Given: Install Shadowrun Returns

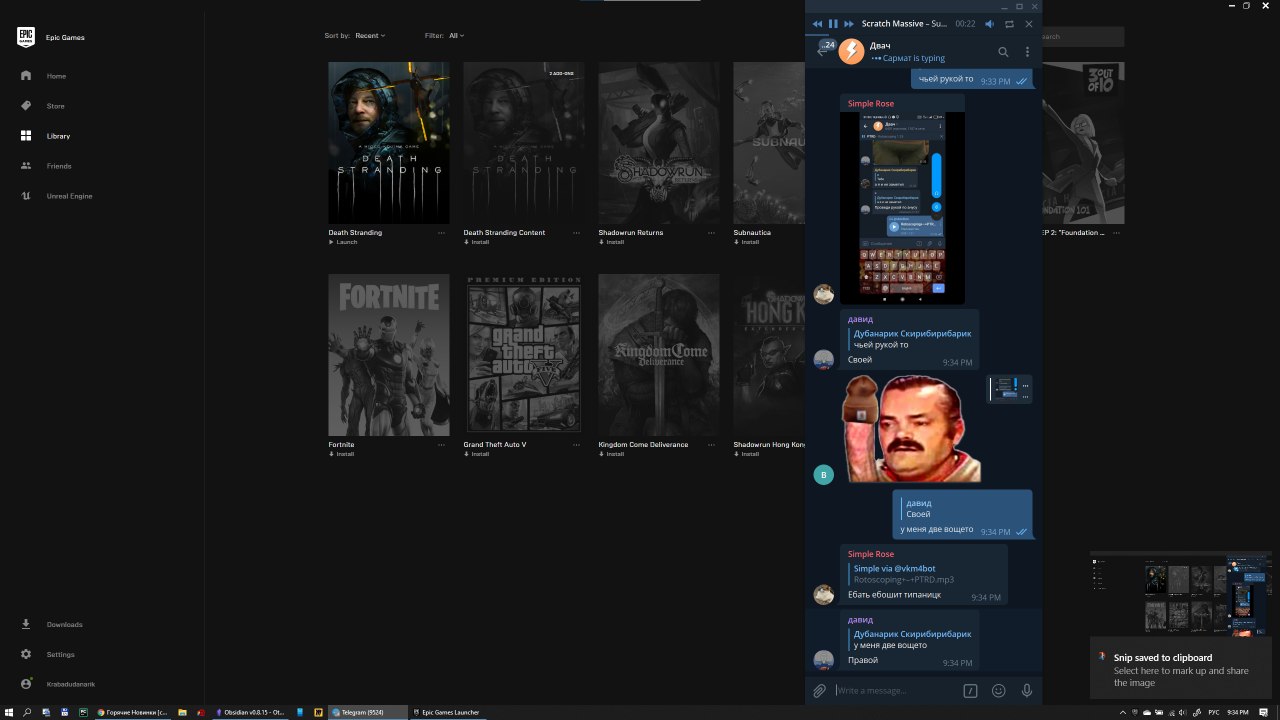Looking at the screenshot, I should coord(611,242).
